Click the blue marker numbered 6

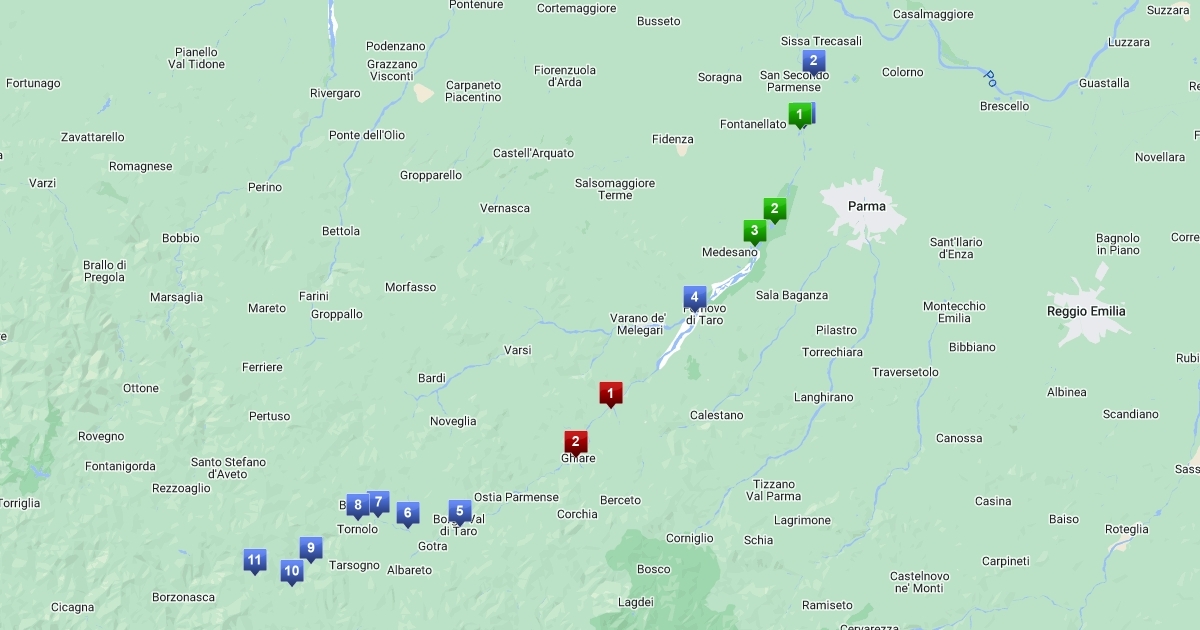406,513
